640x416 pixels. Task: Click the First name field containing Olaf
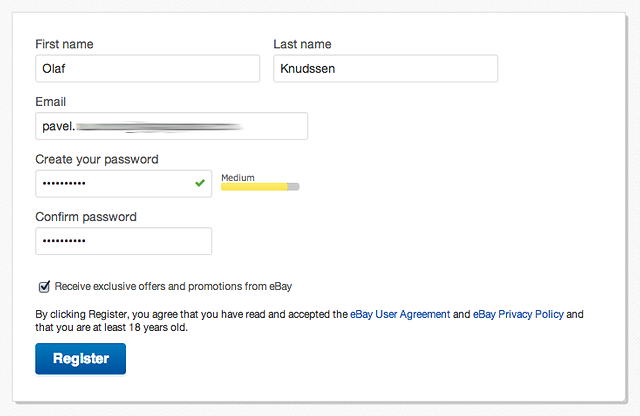coord(147,69)
